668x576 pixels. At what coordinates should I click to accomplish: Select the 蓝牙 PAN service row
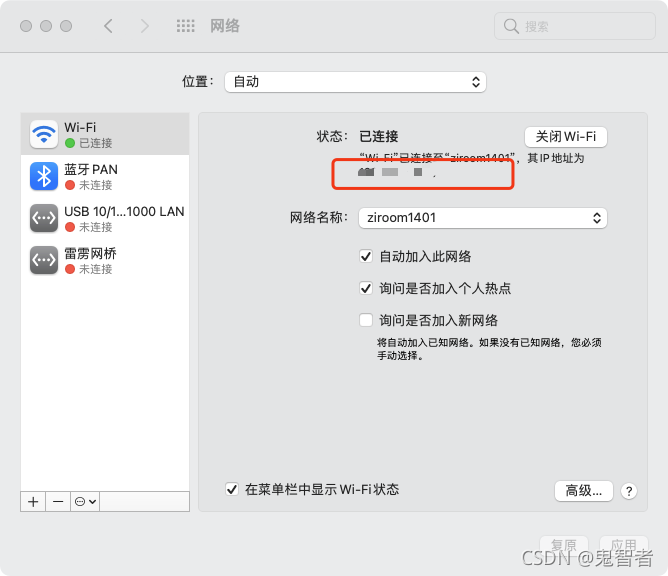pos(105,176)
